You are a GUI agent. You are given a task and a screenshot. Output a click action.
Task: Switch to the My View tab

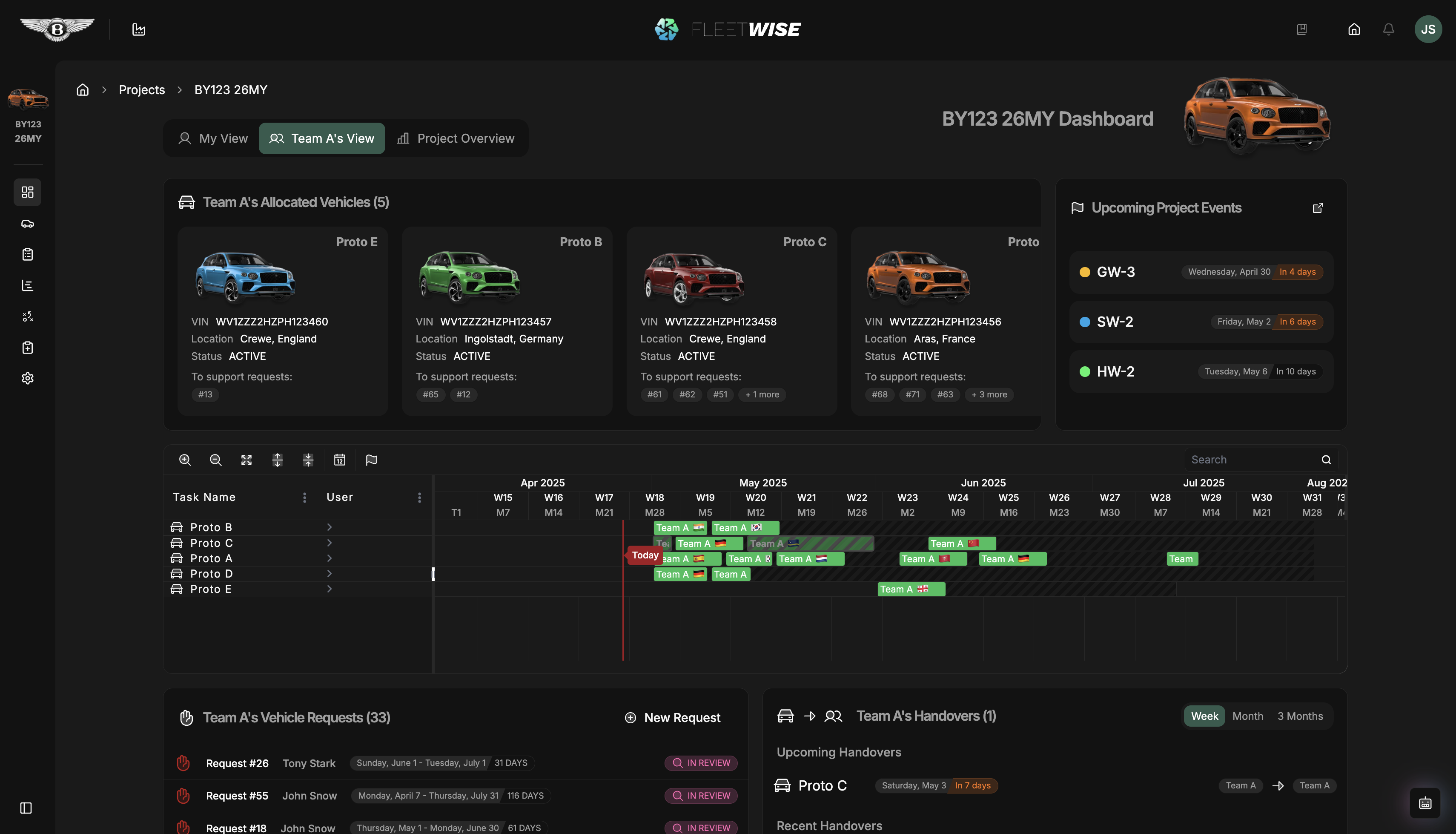click(x=213, y=138)
